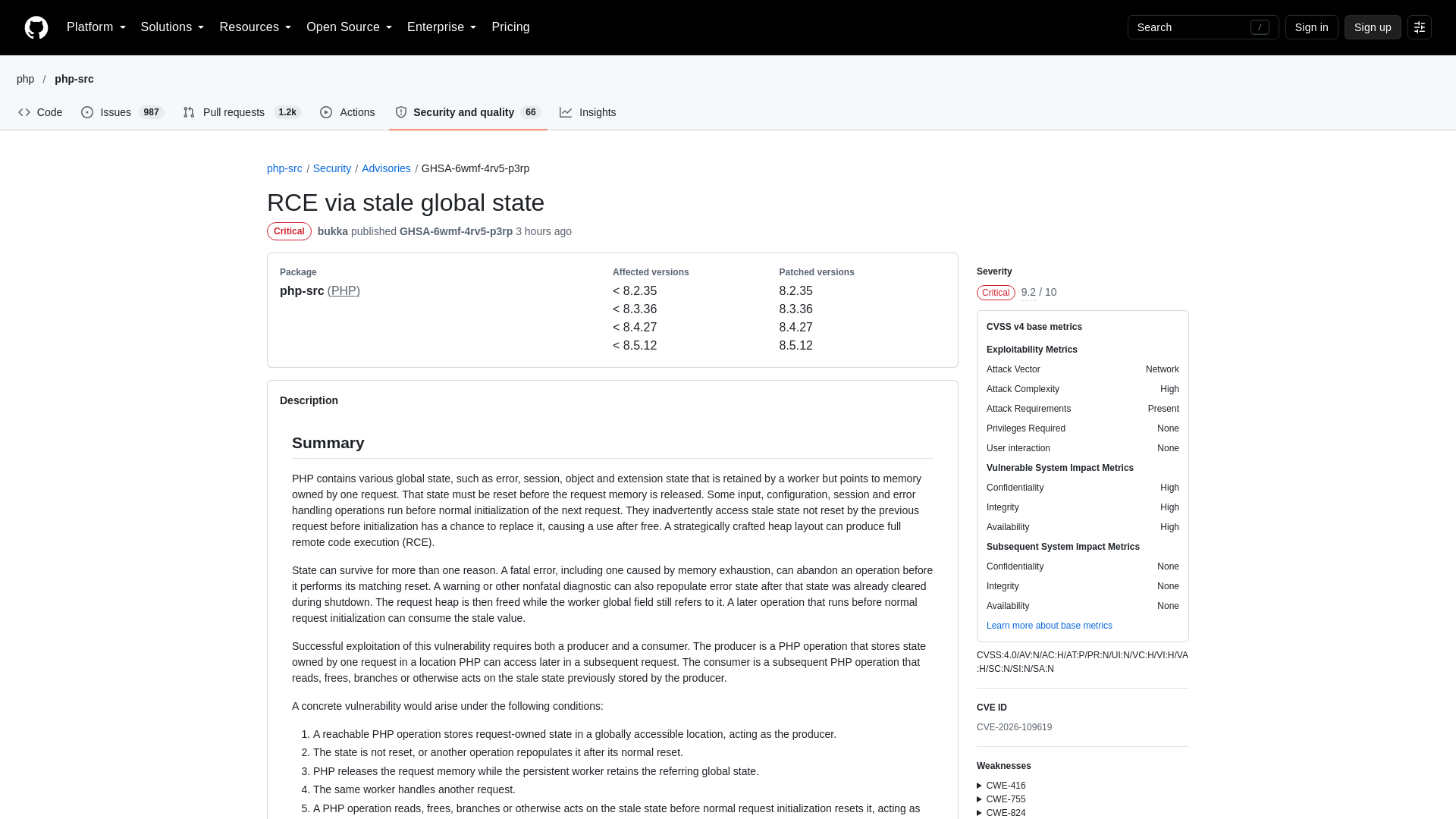Viewport: 1456px width, 819px height.
Task: Click the Sign up button
Action: [x=1373, y=27]
